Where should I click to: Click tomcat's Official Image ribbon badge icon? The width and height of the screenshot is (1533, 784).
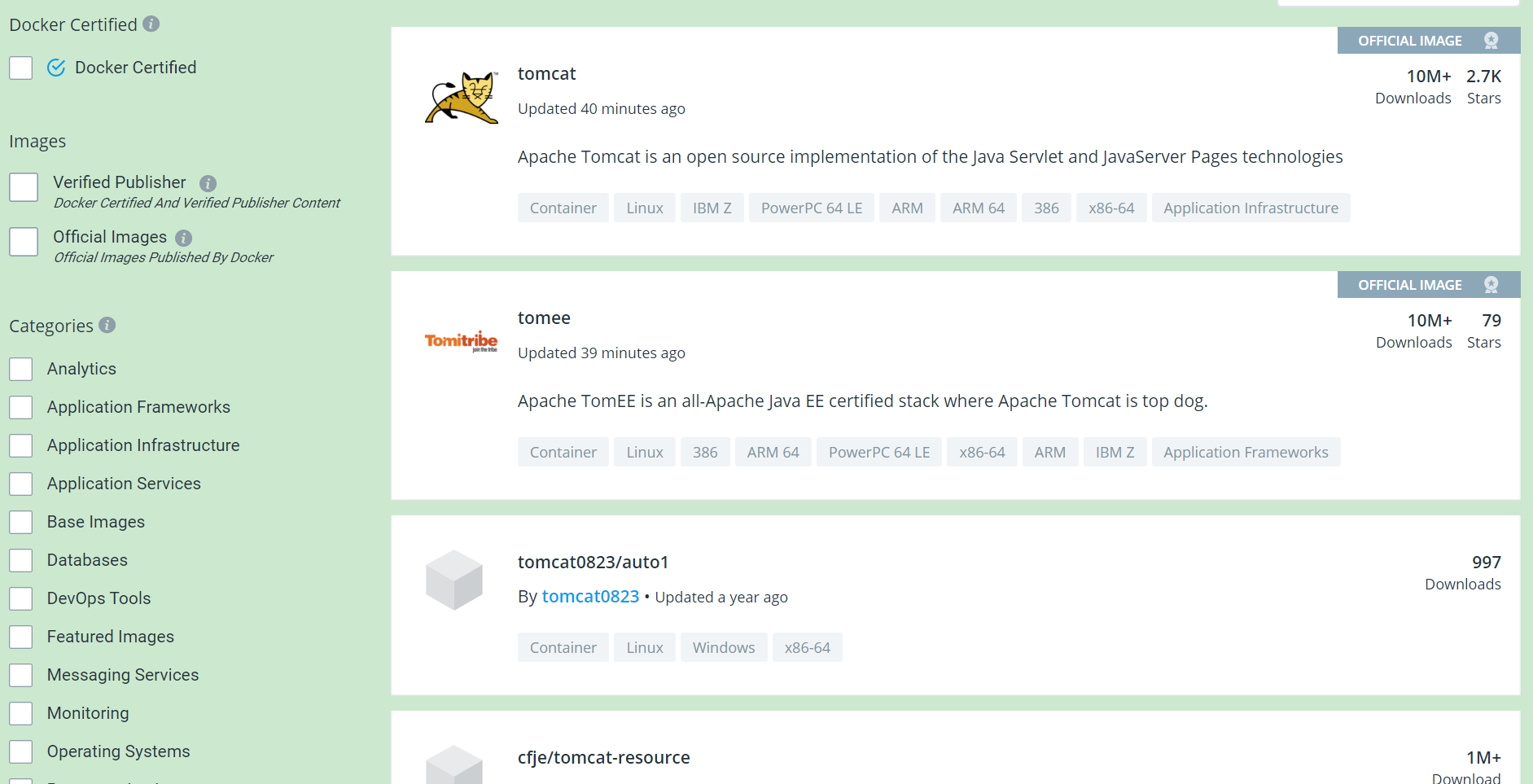pos(1491,41)
